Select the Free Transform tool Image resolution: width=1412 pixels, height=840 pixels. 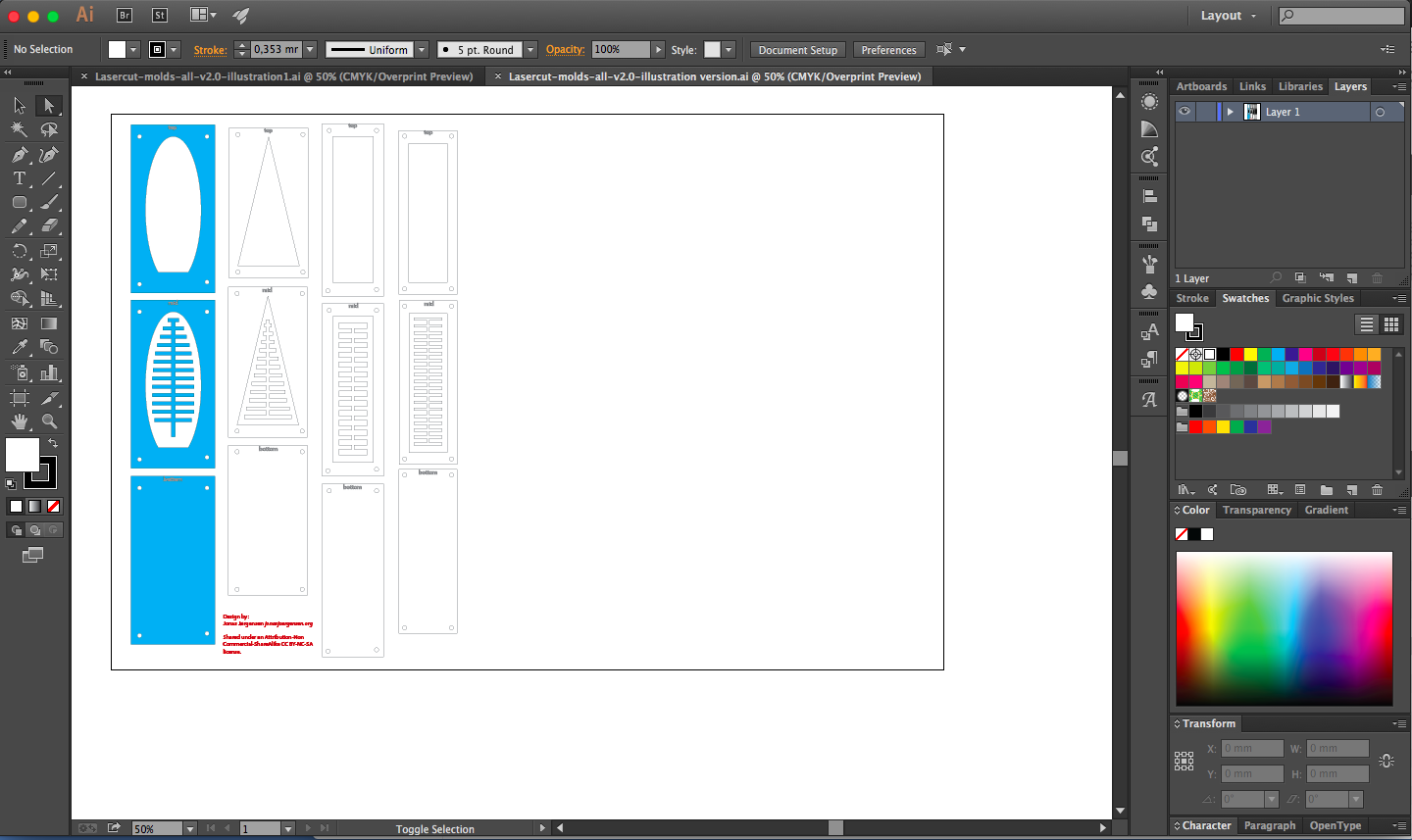[49, 274]
